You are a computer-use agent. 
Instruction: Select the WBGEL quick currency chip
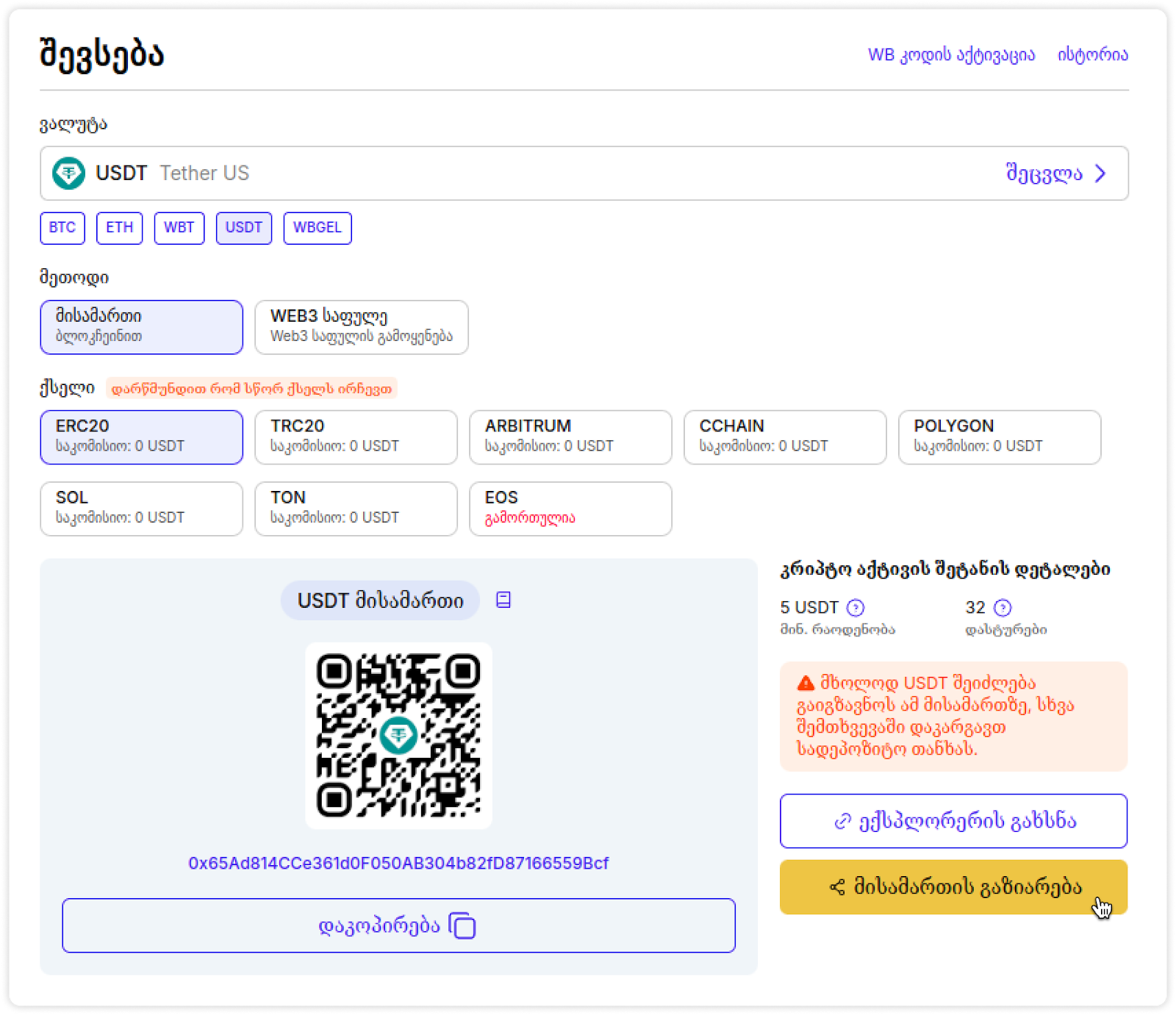pyautogui.click(x=318, y=228)
